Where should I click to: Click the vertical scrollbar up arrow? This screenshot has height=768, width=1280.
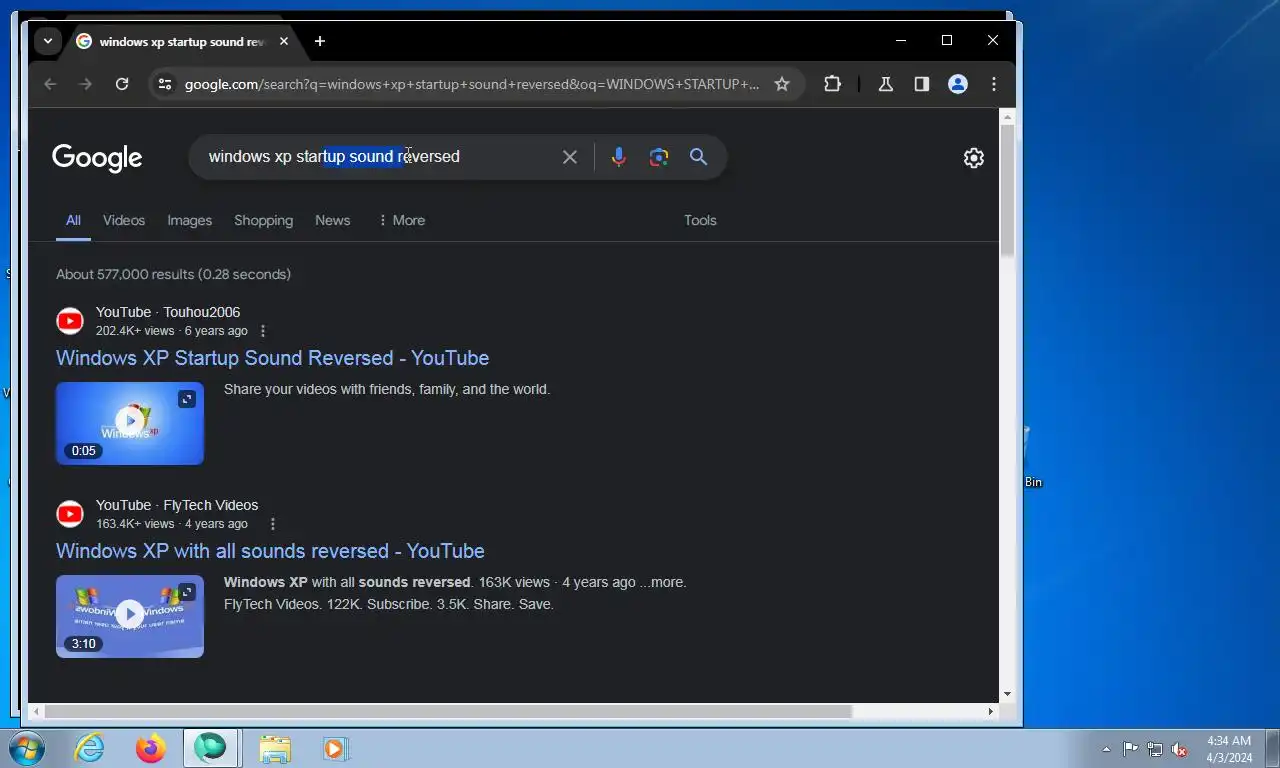point(1007,116)
